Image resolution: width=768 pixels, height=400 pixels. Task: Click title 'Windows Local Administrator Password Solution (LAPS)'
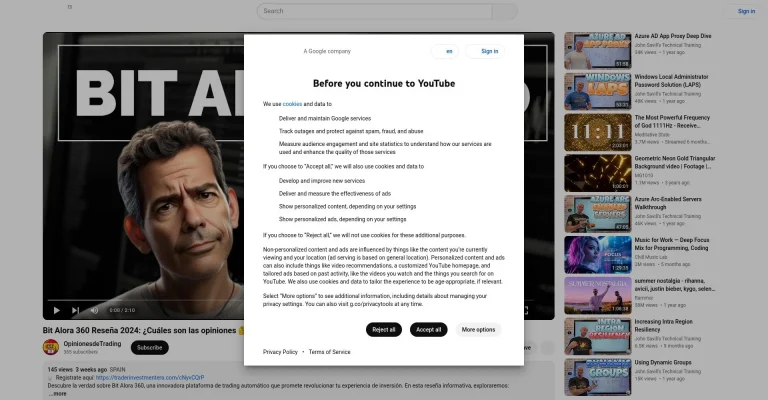(x=671, y=81)
